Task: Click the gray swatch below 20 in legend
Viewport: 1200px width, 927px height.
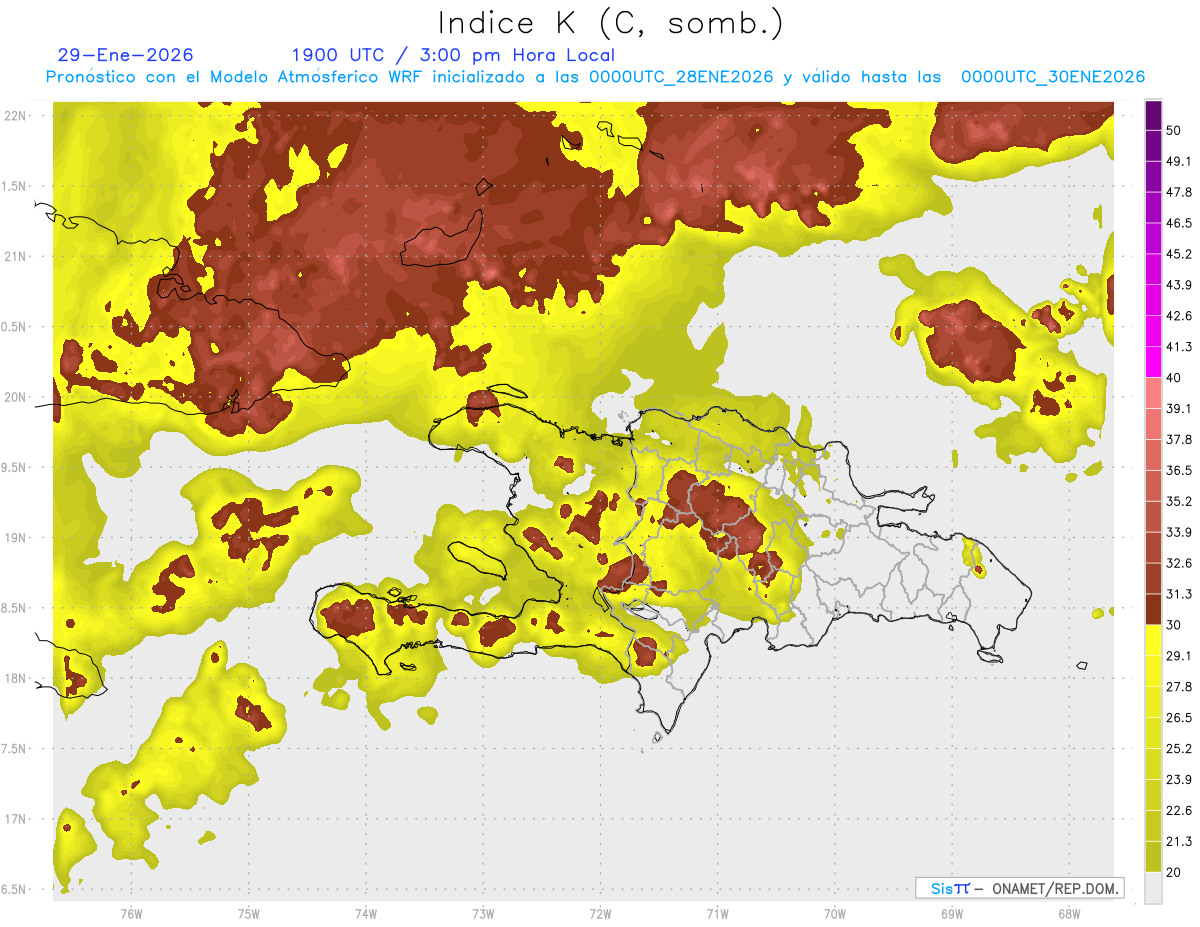Action: (x=1153, y=888)
